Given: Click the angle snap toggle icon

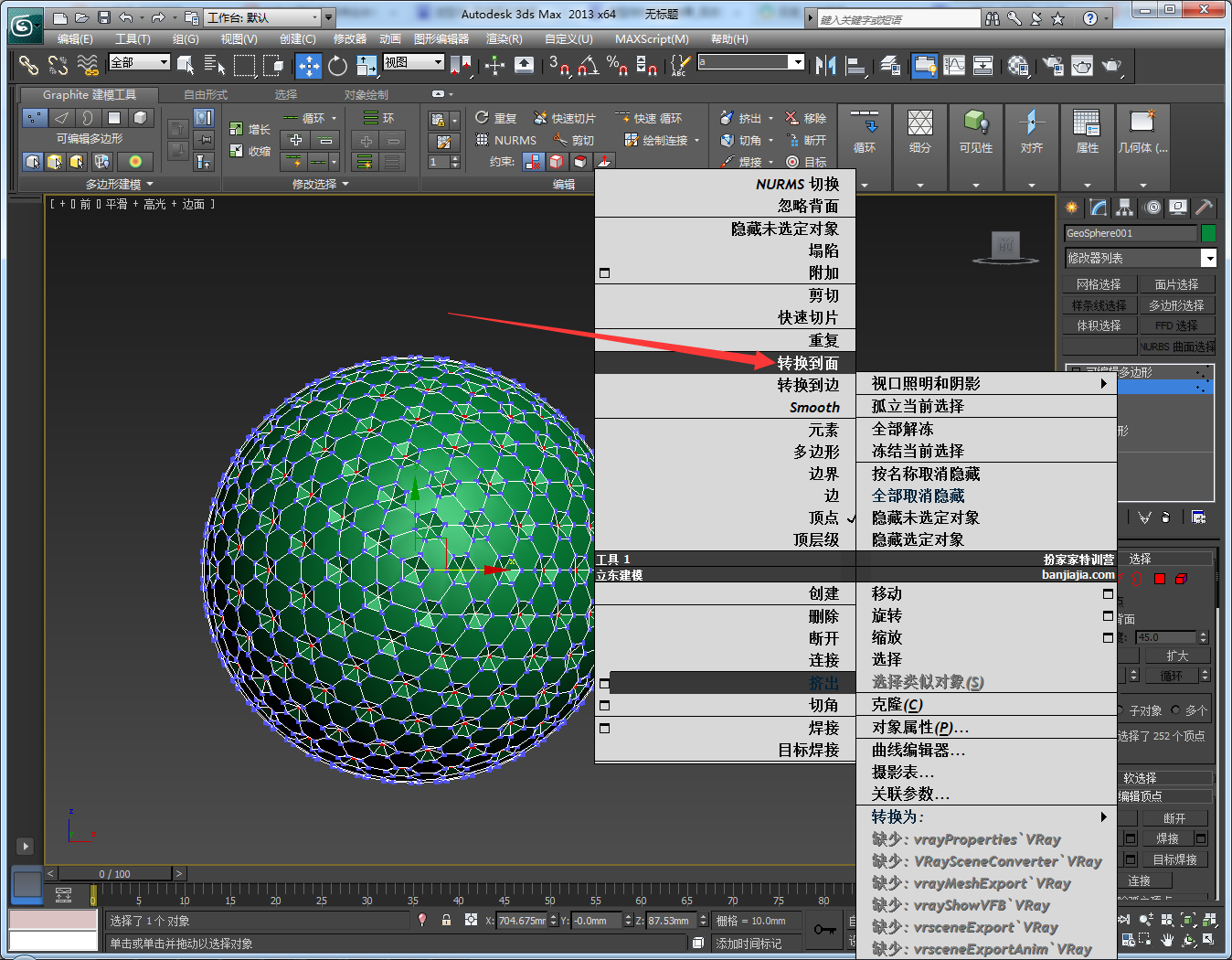Looking at the screenshot, I should 588,66.
